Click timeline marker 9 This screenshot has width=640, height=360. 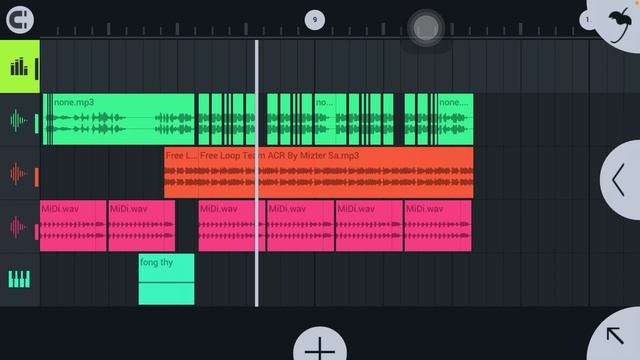315,20
